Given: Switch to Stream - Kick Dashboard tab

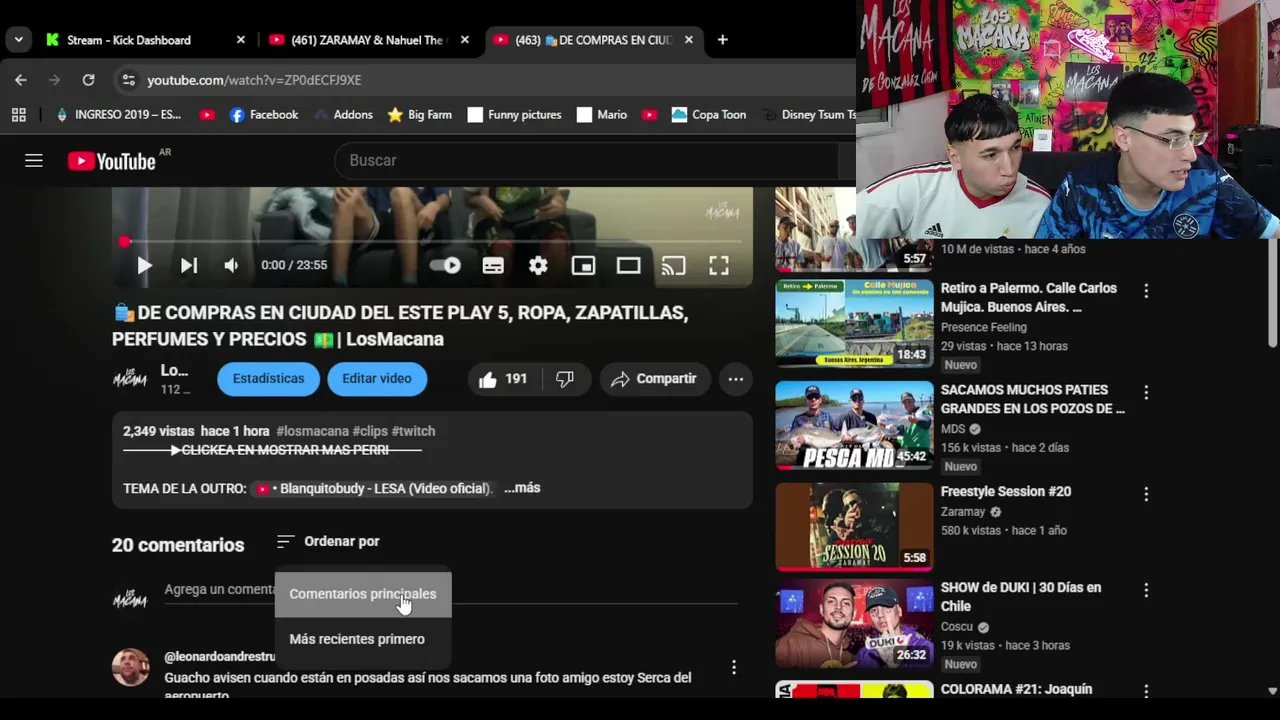Looking at the screenshot, I should click(129, 40).
